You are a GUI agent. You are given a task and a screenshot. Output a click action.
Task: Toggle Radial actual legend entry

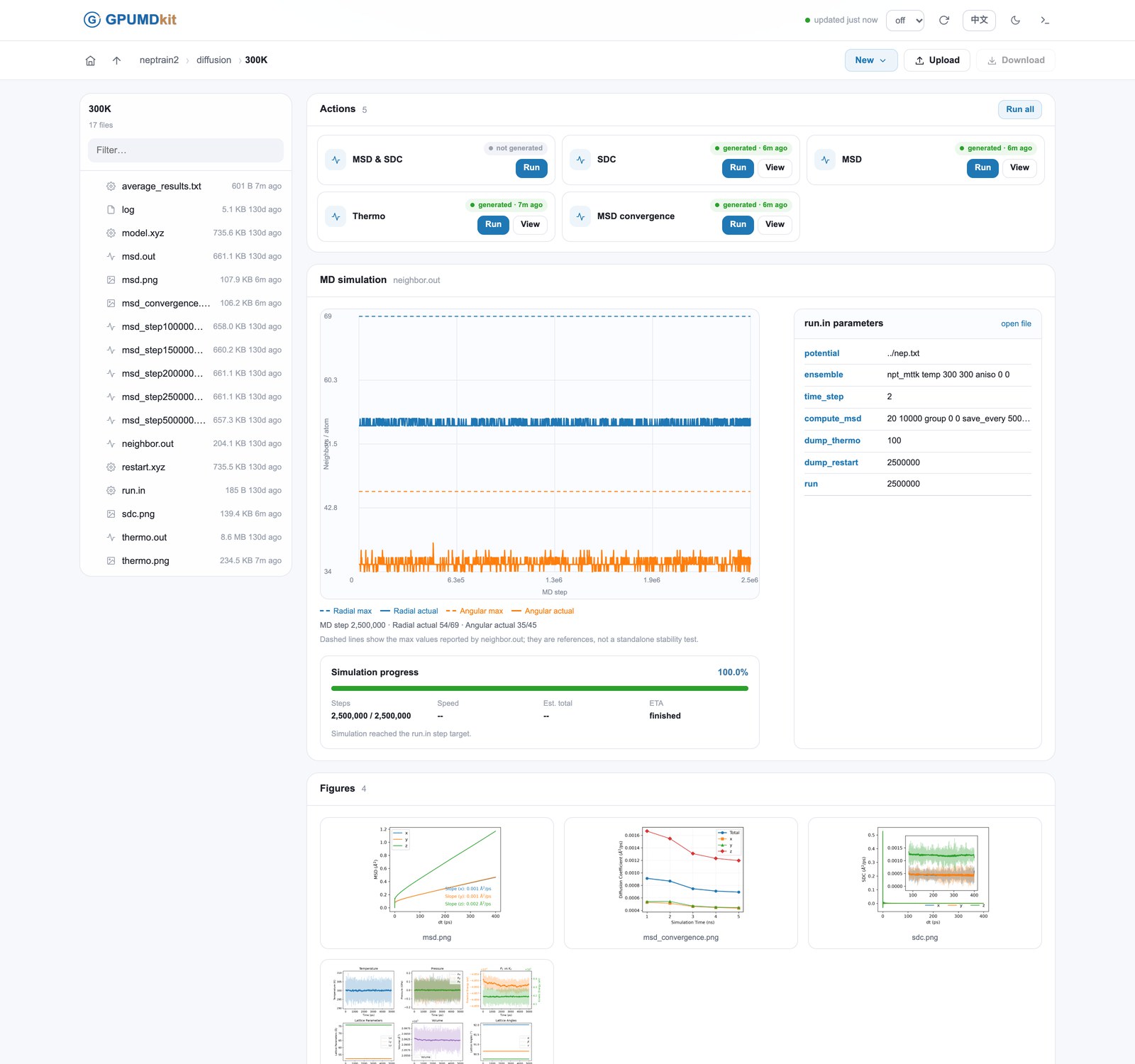(409, 611)
